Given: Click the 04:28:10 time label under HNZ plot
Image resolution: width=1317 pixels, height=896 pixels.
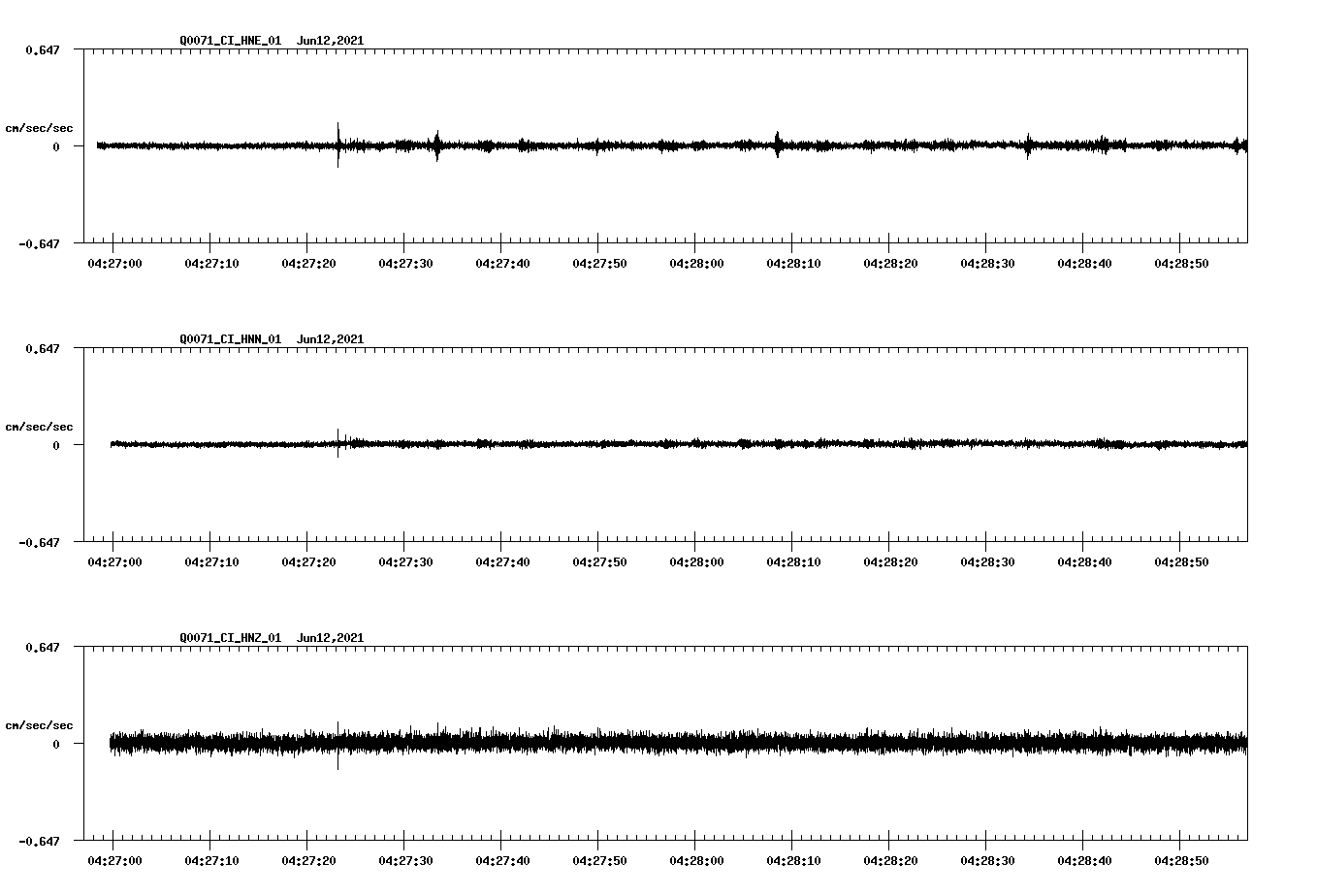Looking at the screenshot, I should click(x=793, y=861).
